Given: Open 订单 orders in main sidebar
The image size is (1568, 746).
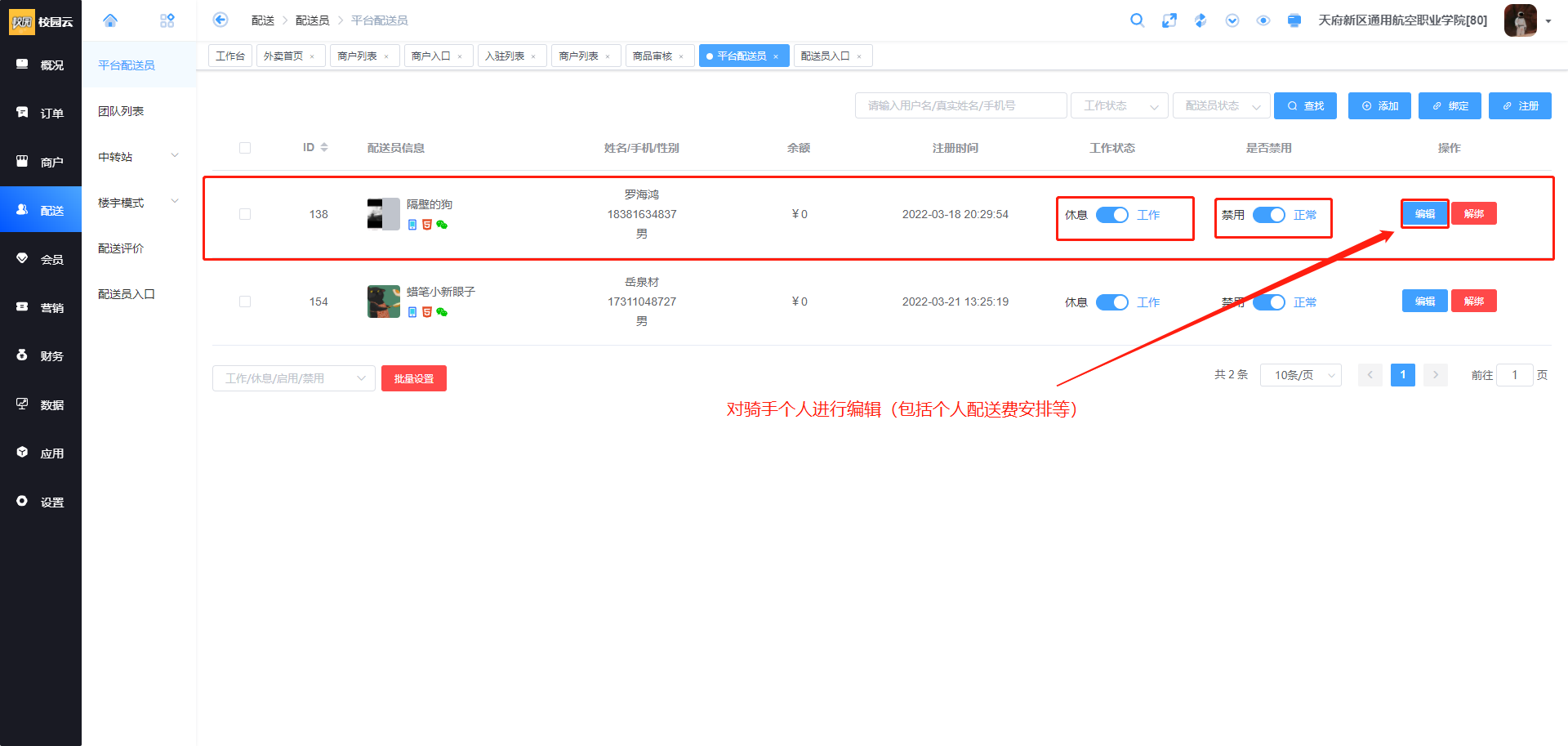Looking at the screenshot, I should pos(41,113).
